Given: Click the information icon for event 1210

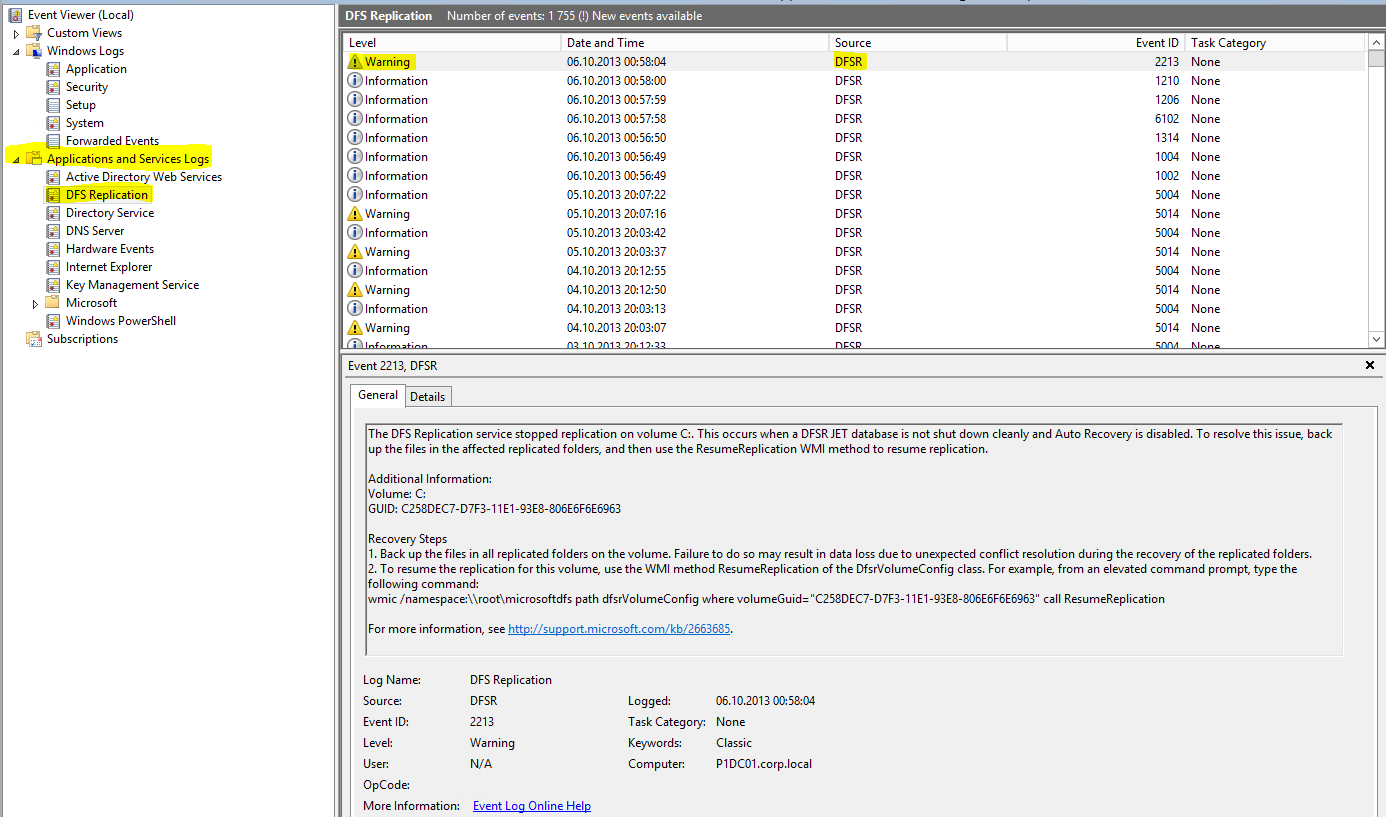Looking at the screenshot, I should coord(355,81).
